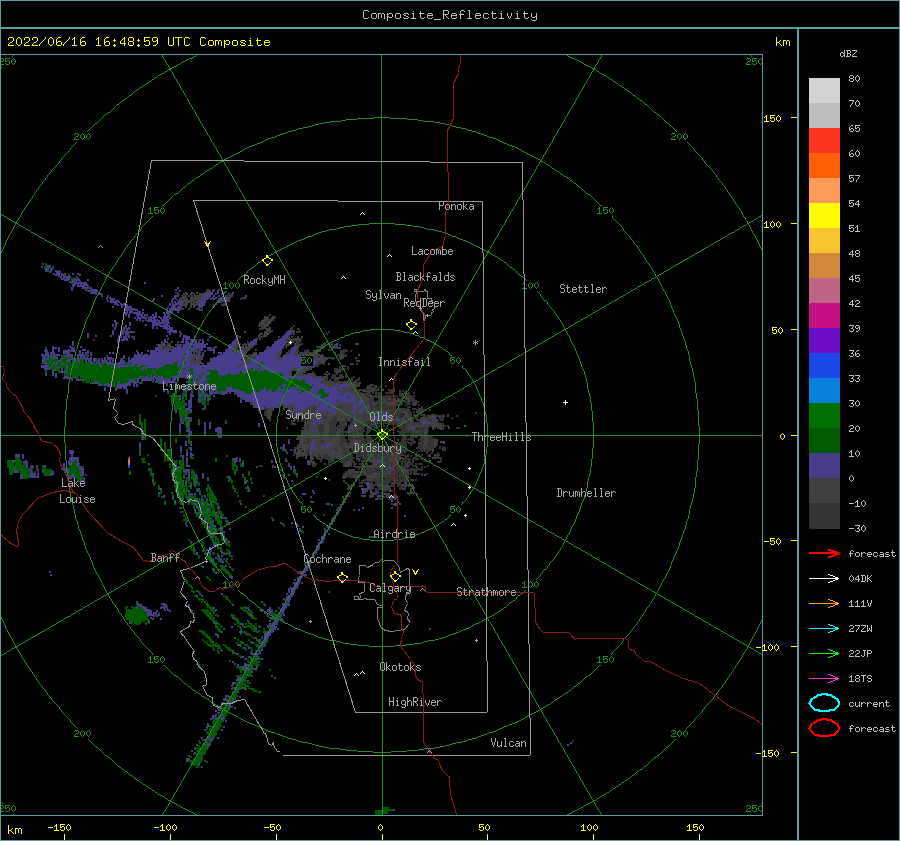Screen dimensions: 900x841
Task: Click the cyan current ellipse legend symbol
Action: click(x=824, y=703)
